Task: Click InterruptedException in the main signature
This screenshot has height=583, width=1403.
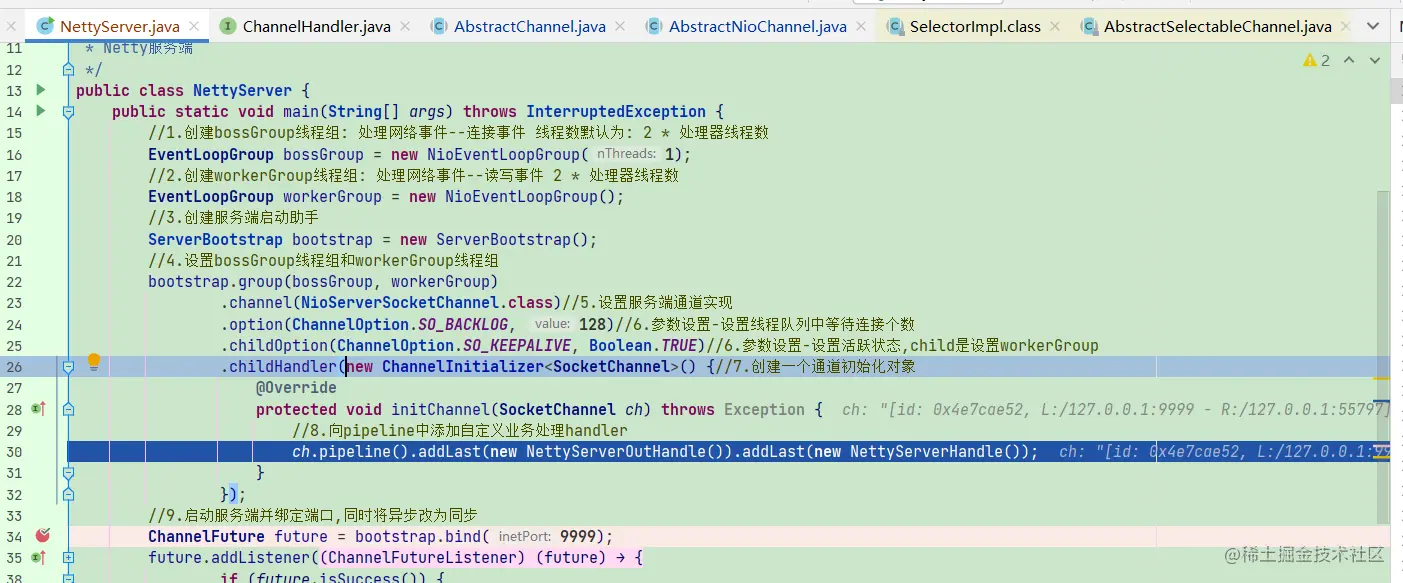Action: pos(616,111)
